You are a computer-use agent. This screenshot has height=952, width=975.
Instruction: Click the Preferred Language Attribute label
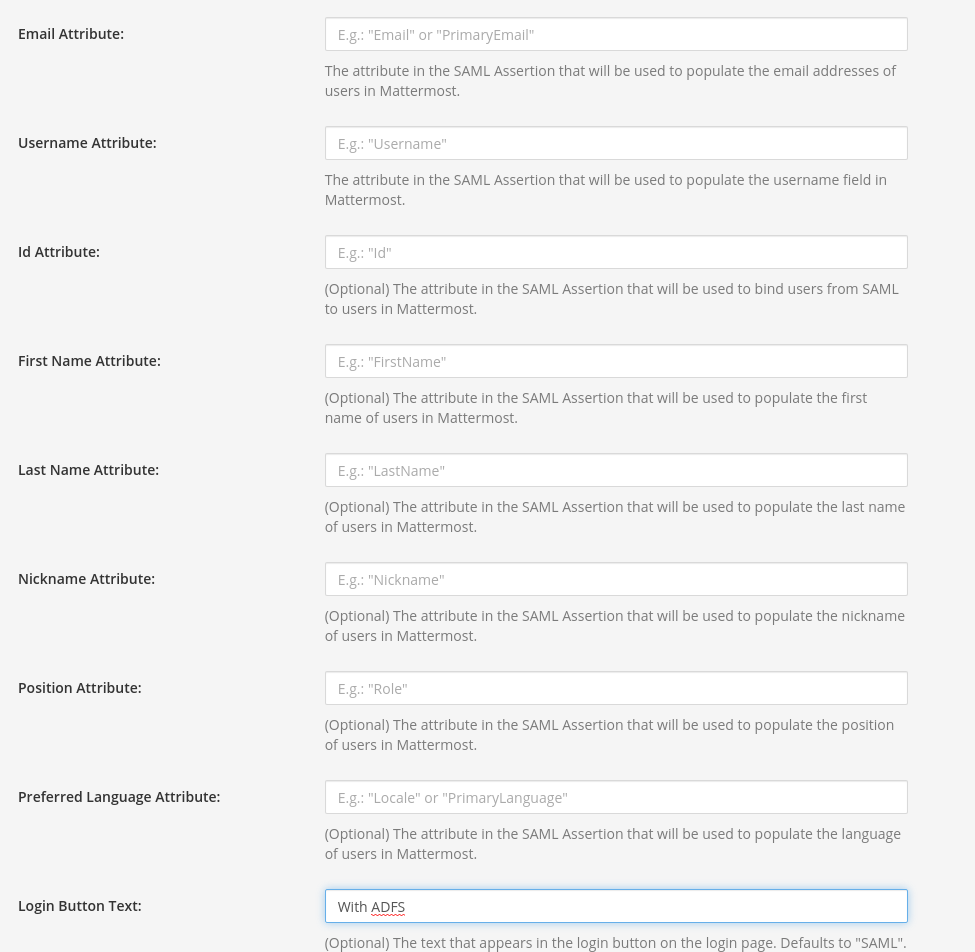tap(119, 796)
